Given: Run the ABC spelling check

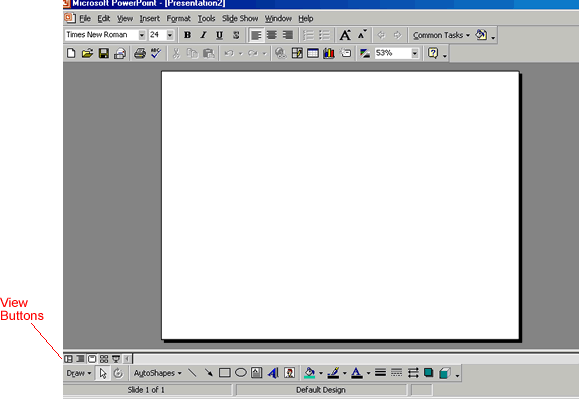Looking at the screenshot, I should pos(156,54).
